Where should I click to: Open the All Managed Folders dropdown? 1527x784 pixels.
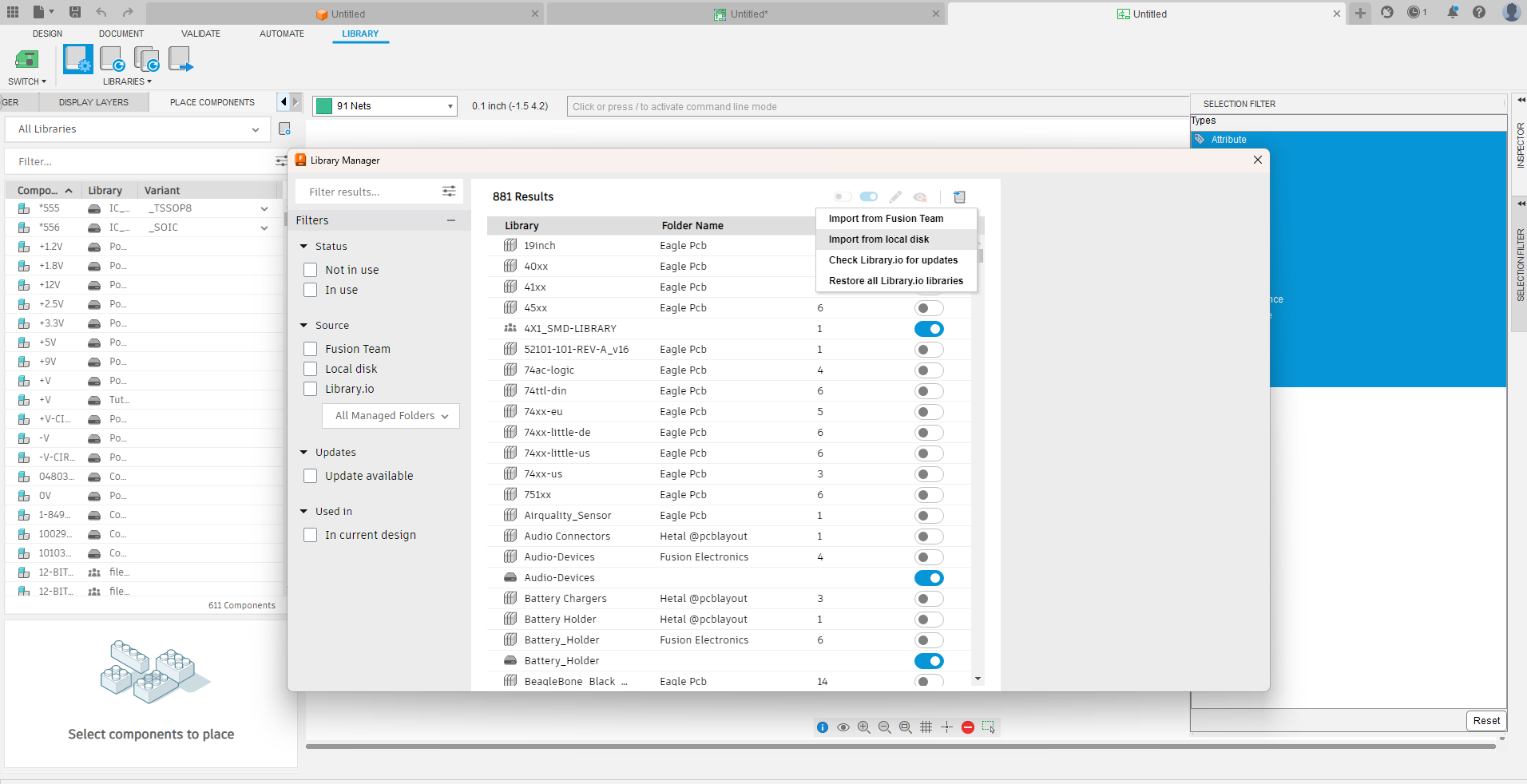tap(391, 416)
